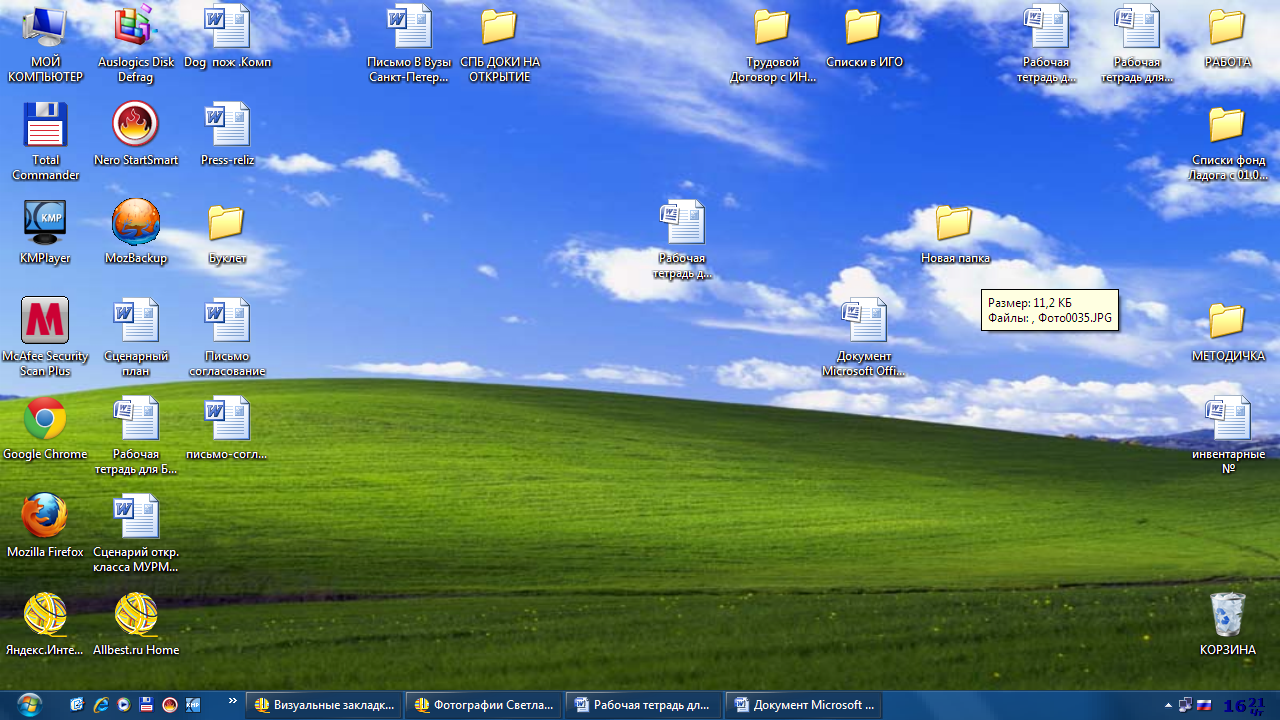
Task: Select the Mozilla Firefox shortcut
Action: (45, 525)
